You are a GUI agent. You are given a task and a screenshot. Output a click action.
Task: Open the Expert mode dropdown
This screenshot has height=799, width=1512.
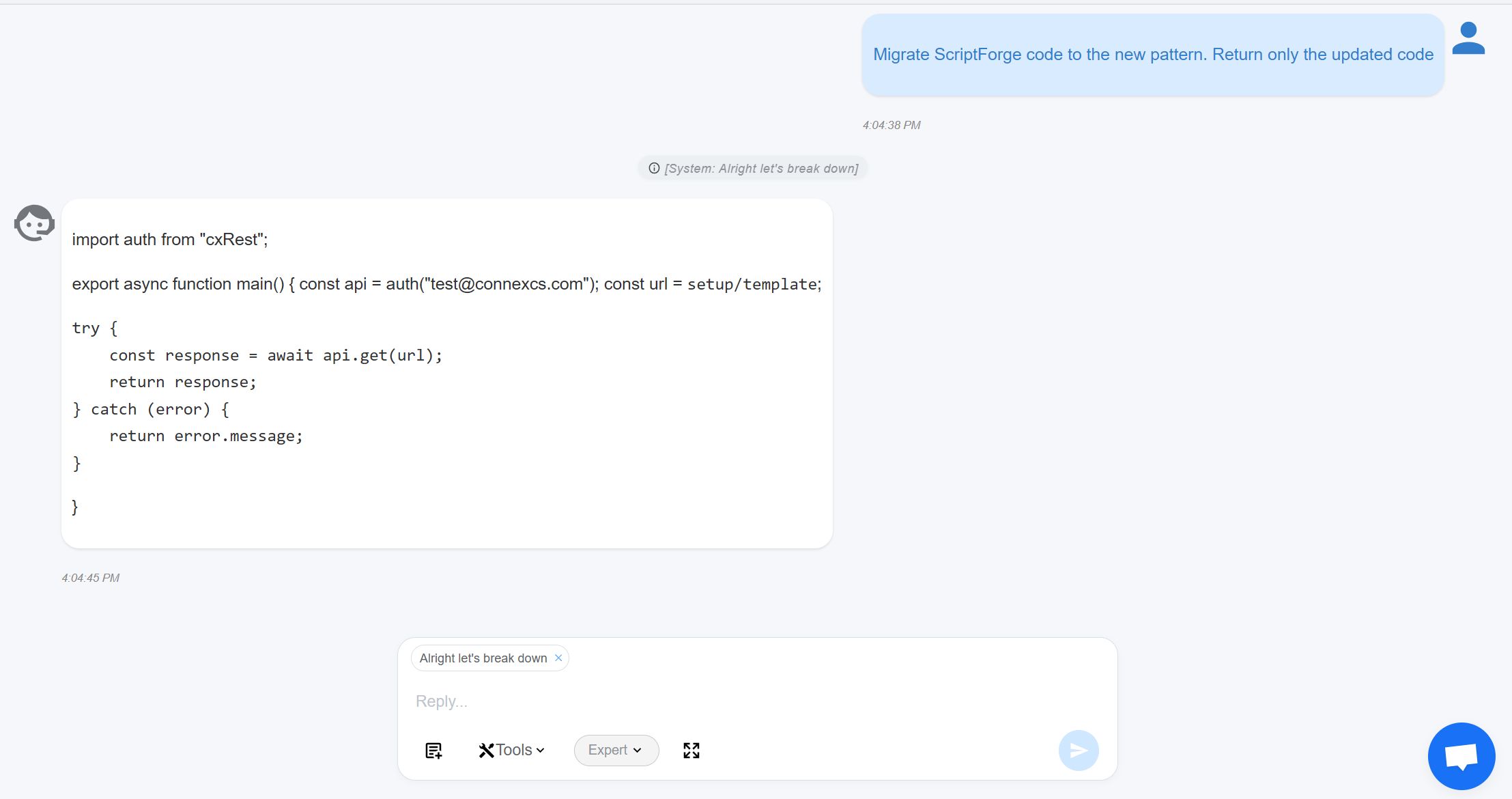click(x=616, y=751)
